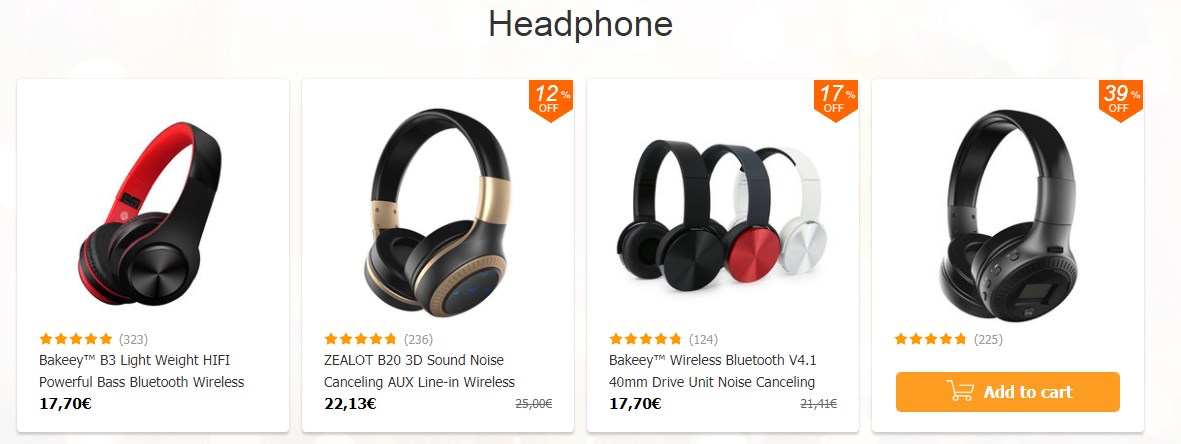Open the black headphone with LCD display image
Image resolution: width=1181 pixels, height=444 pixels.
(1009, 216)
